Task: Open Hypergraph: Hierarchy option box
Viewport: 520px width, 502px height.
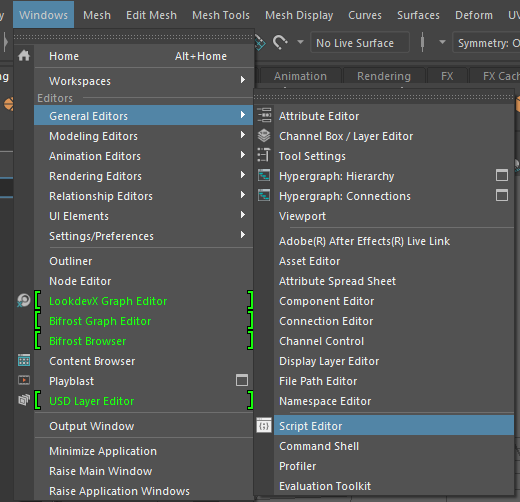Action: (502, 175)
